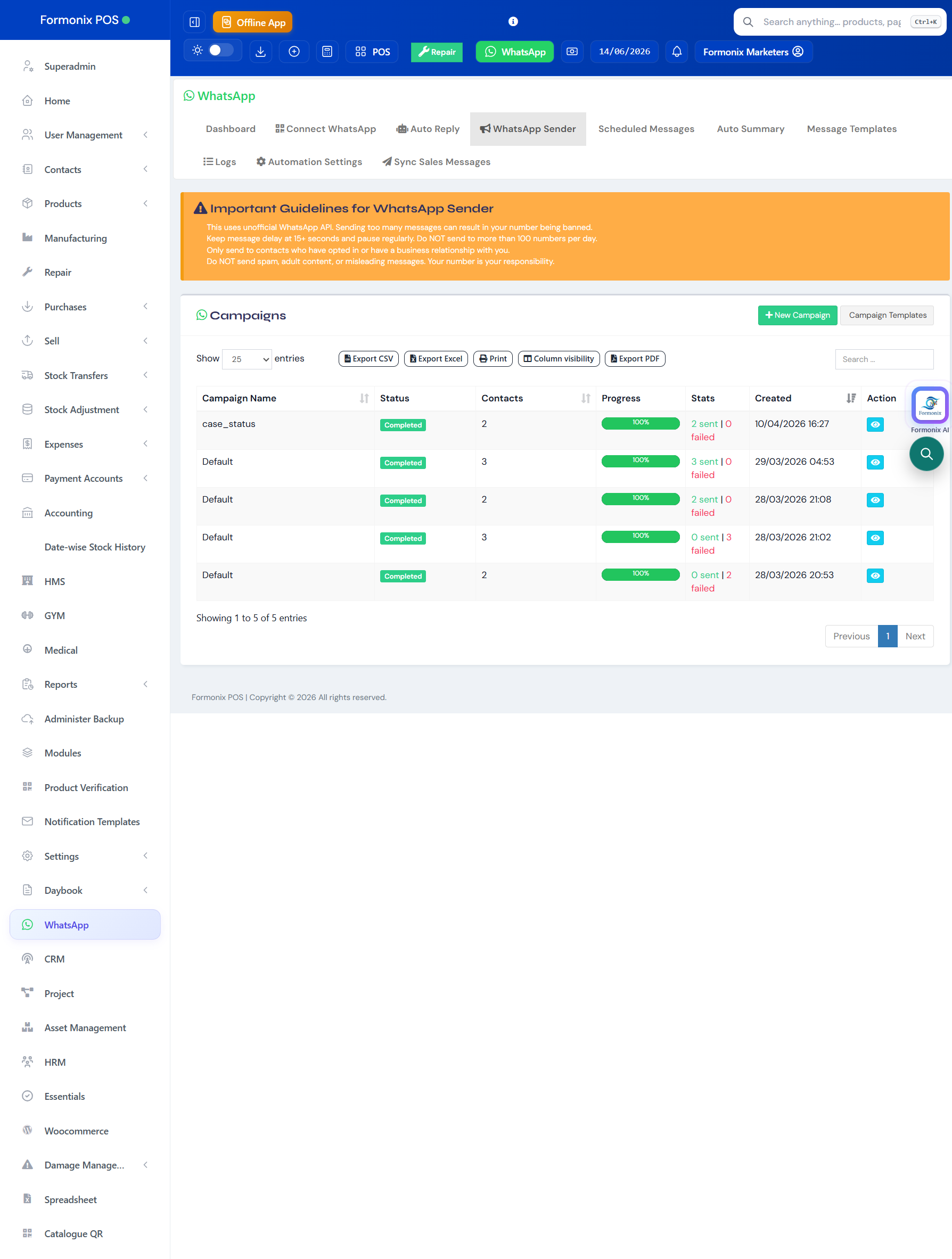Viewport: 952px width, 1259px height.
Task: Expand the User Management menu
Action: point(85,135)
